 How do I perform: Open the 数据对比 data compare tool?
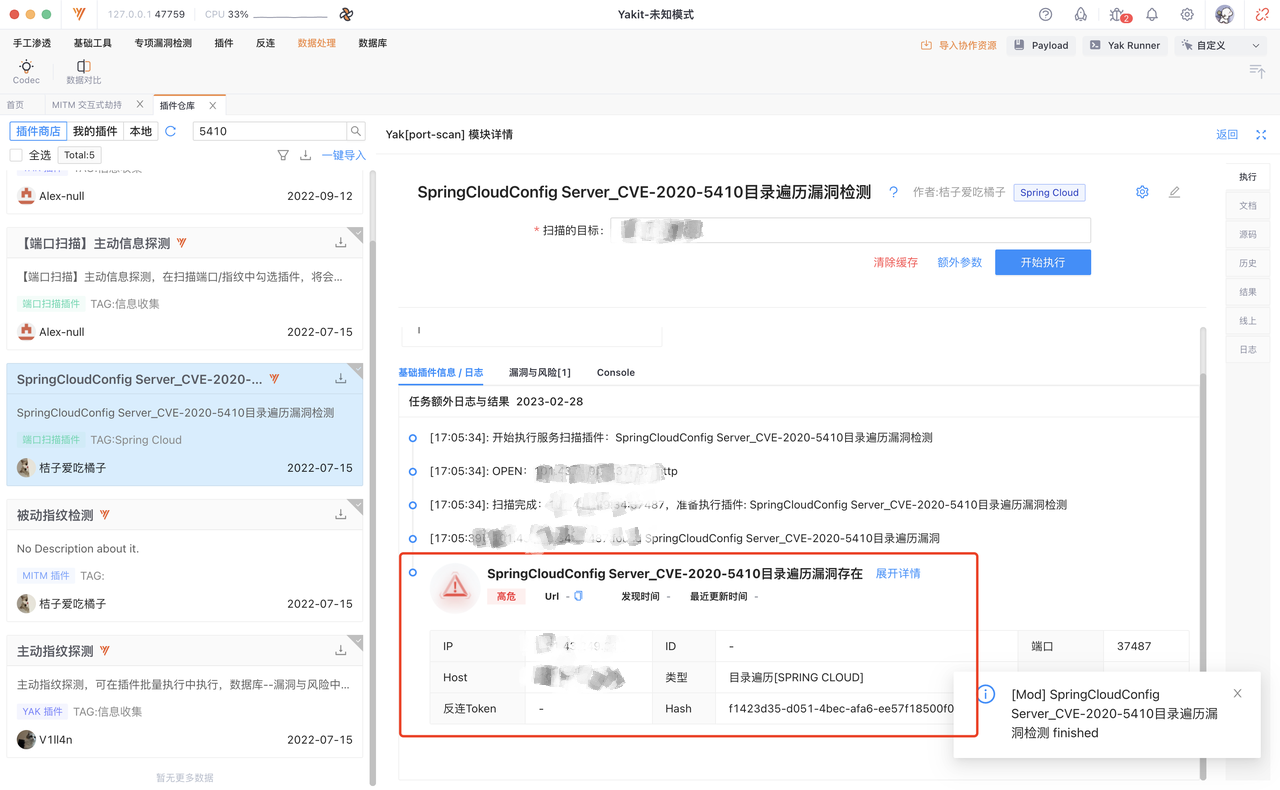[83, 71]
